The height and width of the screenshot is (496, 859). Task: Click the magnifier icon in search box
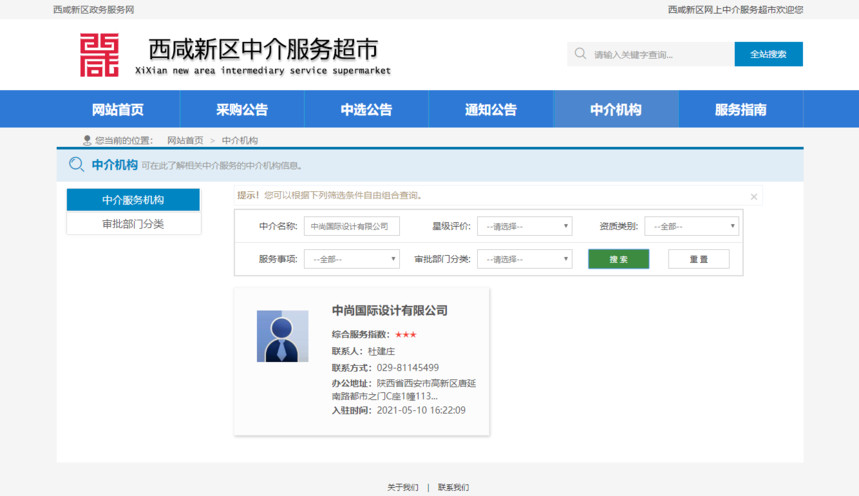pos(581,54)
